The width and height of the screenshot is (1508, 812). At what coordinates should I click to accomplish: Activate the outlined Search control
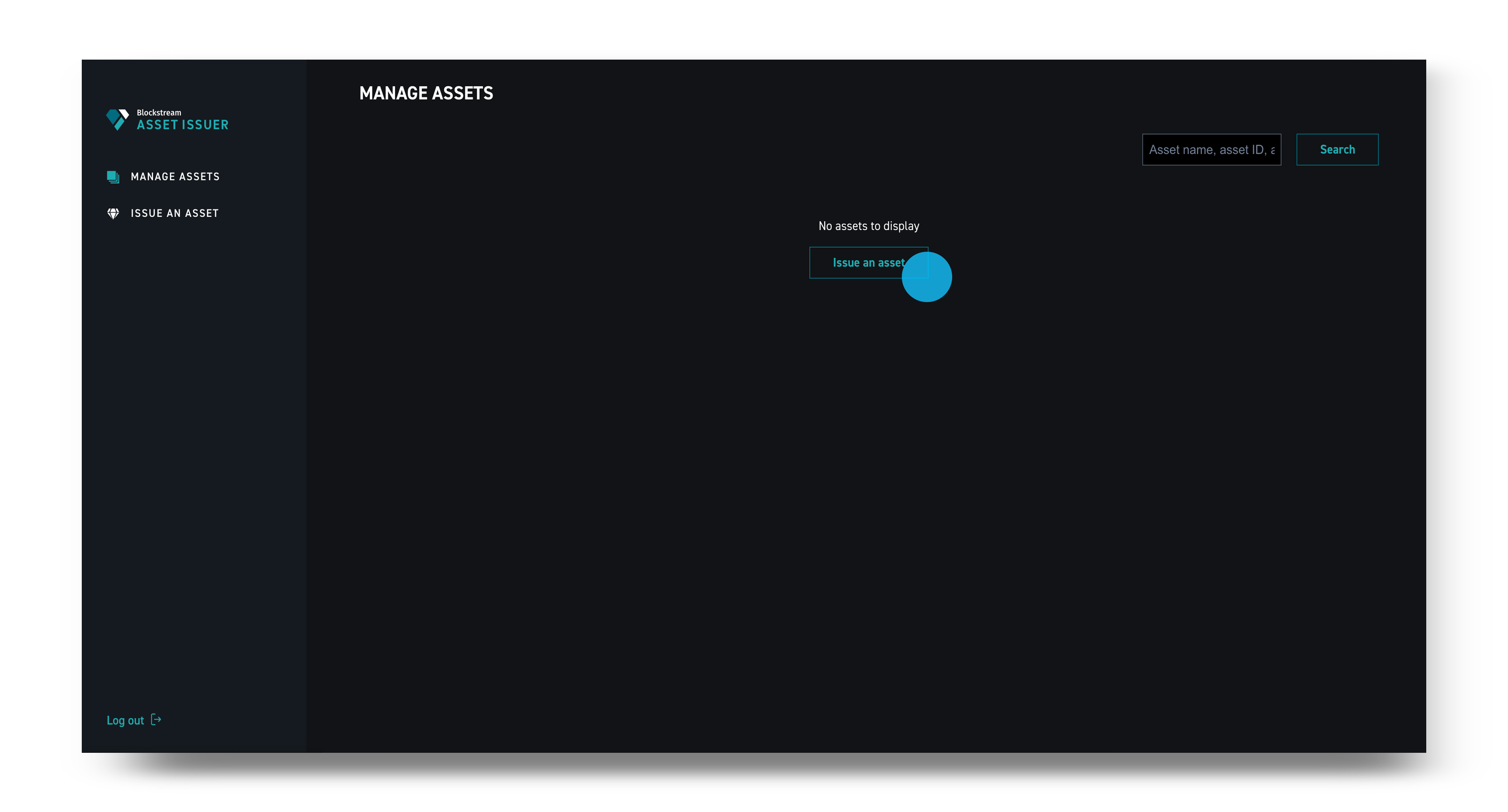(x=1337, y=149)
